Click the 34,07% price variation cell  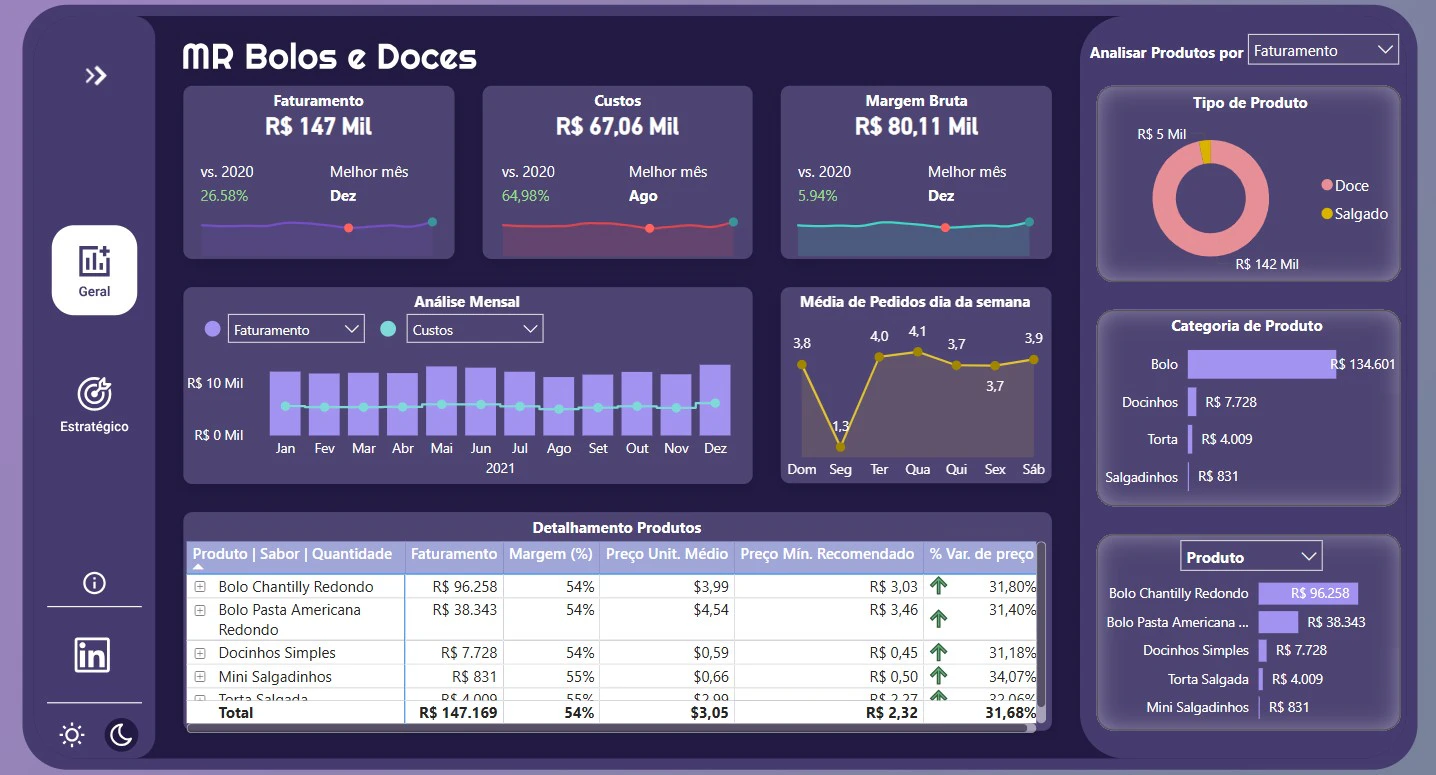(x=1012, y=677)
